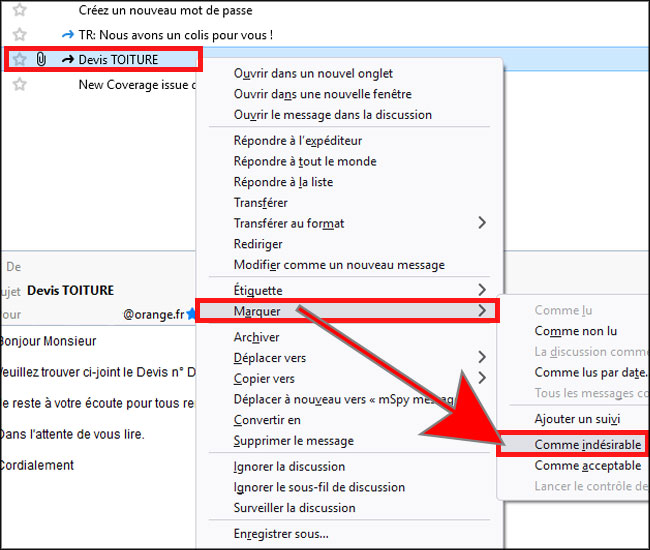Image resolution: width=650 pixels, height=550 pixels.
Task: Click the forwarded arrow icon beside Devis TOITURE
Action: (68, 60)
